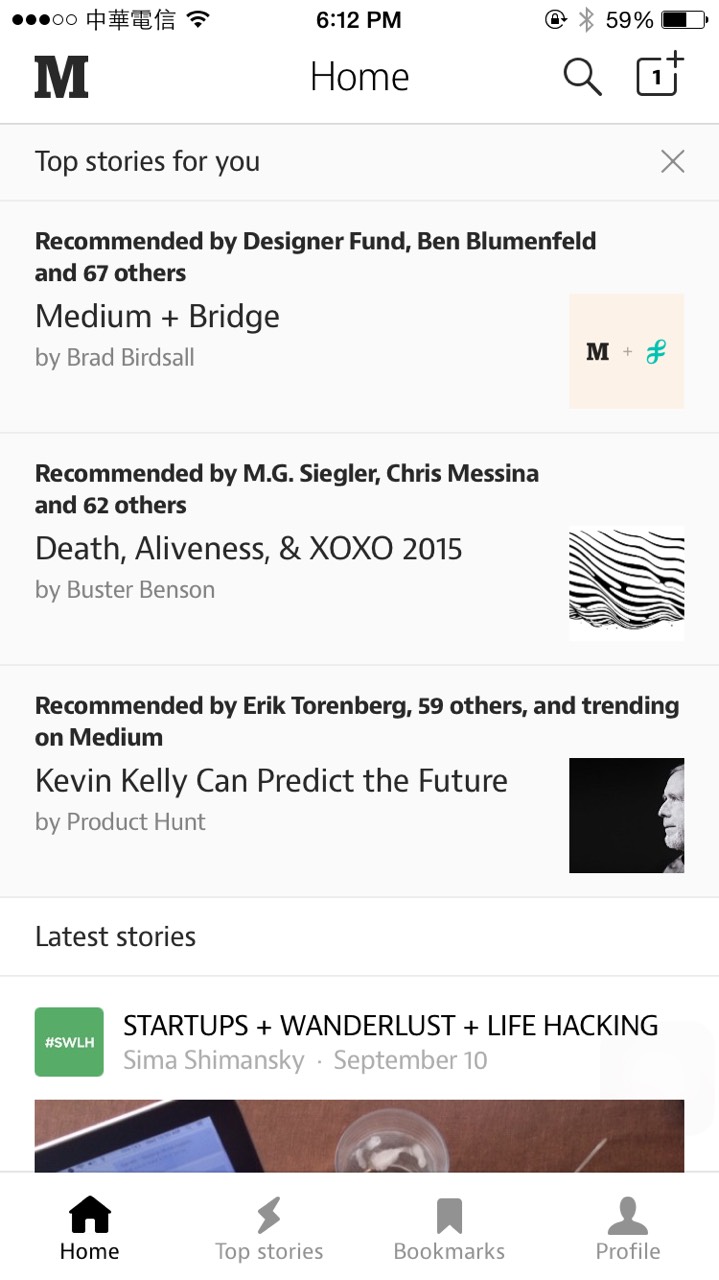
Task: Dismiss the Top stories for you section
Action: (673, 162)
